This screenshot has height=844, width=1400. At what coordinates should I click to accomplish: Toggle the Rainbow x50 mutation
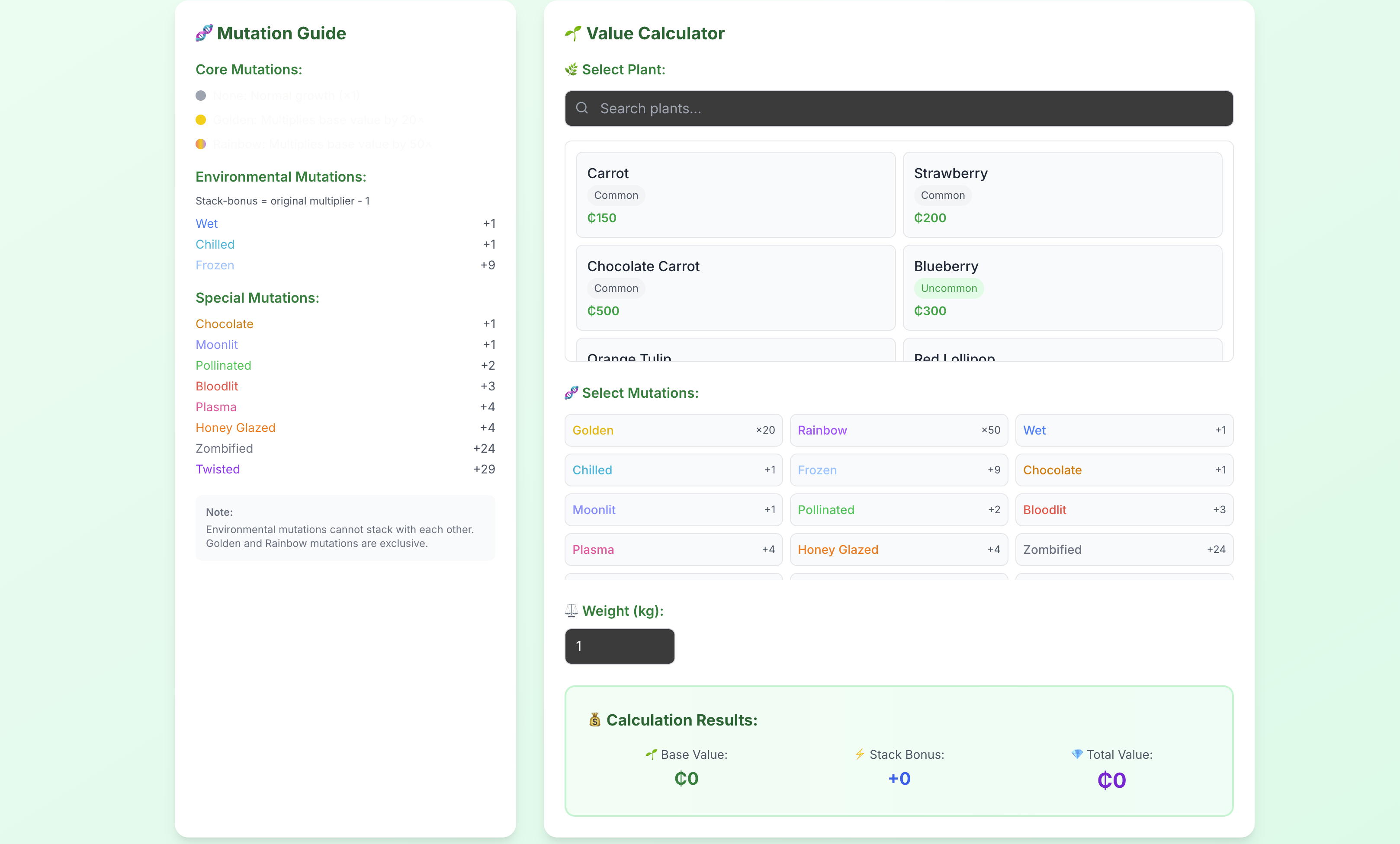[x=898, y=430]
